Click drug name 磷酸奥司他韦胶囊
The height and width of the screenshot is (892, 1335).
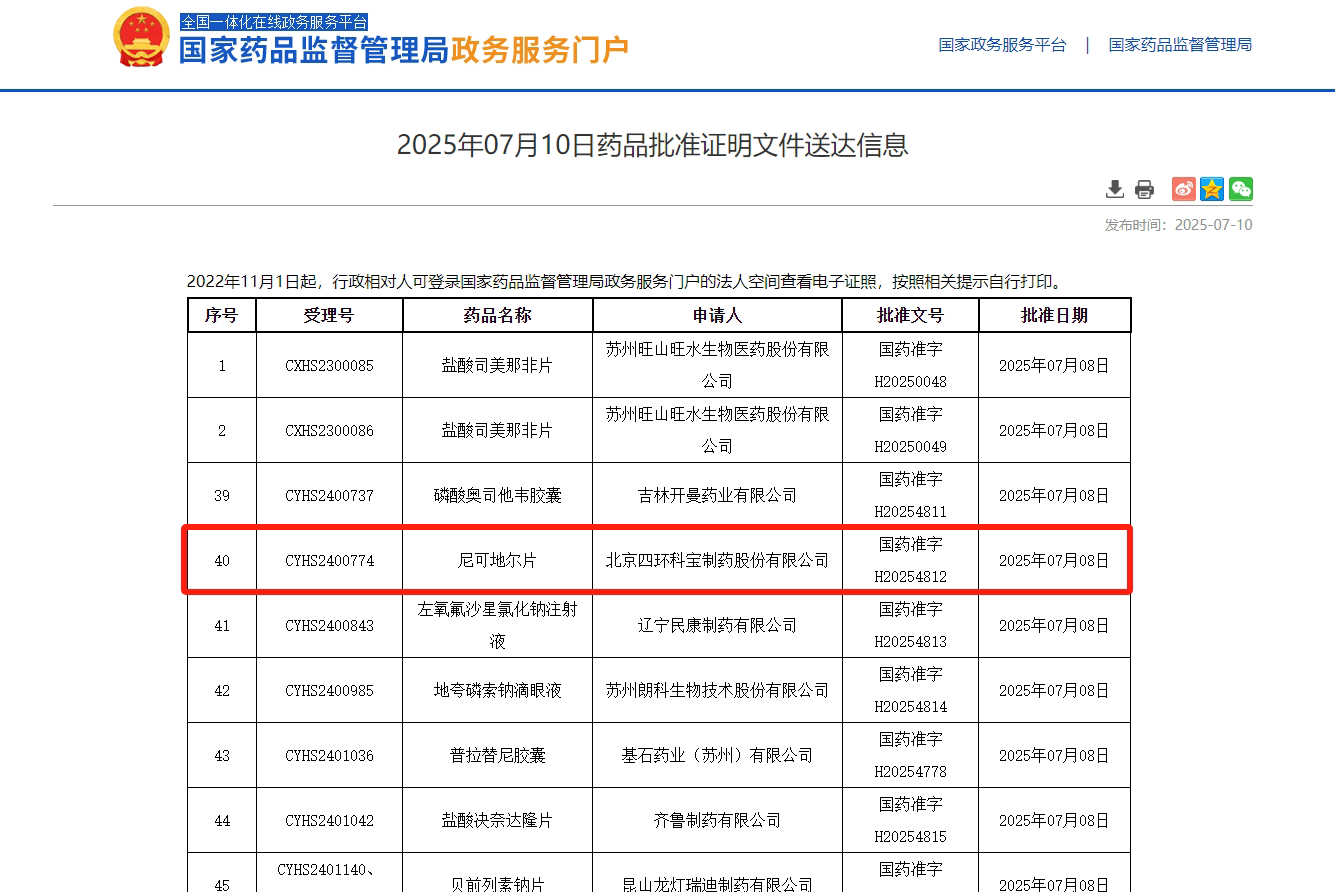pos(497,496)
